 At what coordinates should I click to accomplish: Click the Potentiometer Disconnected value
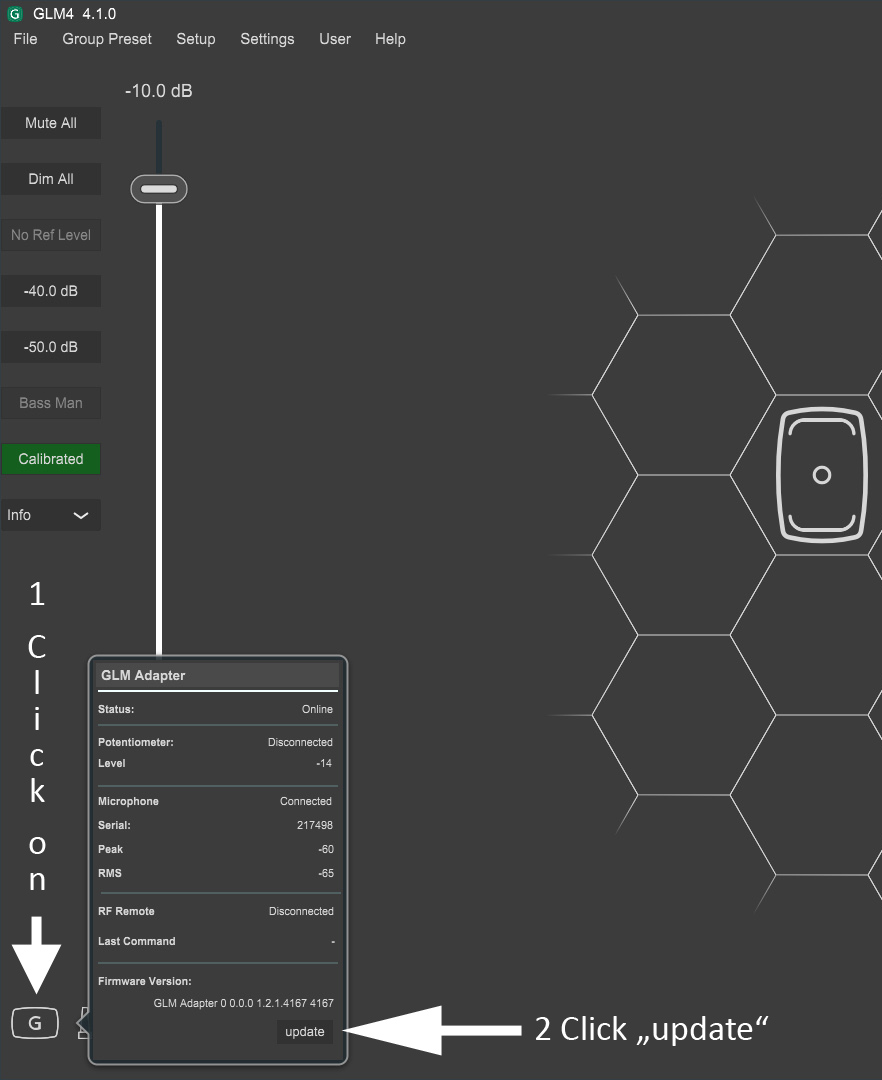pos(300,742)
